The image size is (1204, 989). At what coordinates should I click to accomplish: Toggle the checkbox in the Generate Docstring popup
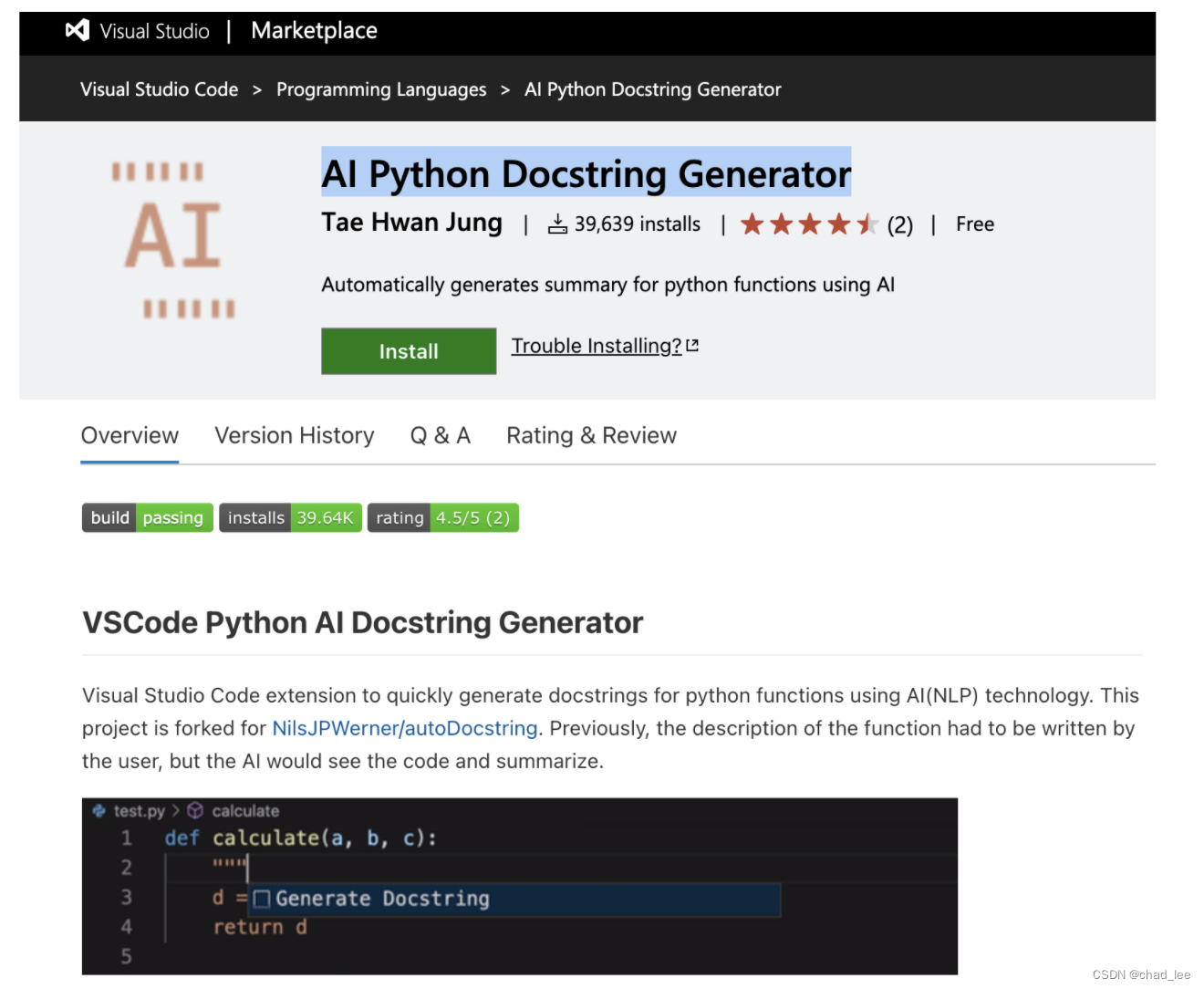tap(262, 899)
